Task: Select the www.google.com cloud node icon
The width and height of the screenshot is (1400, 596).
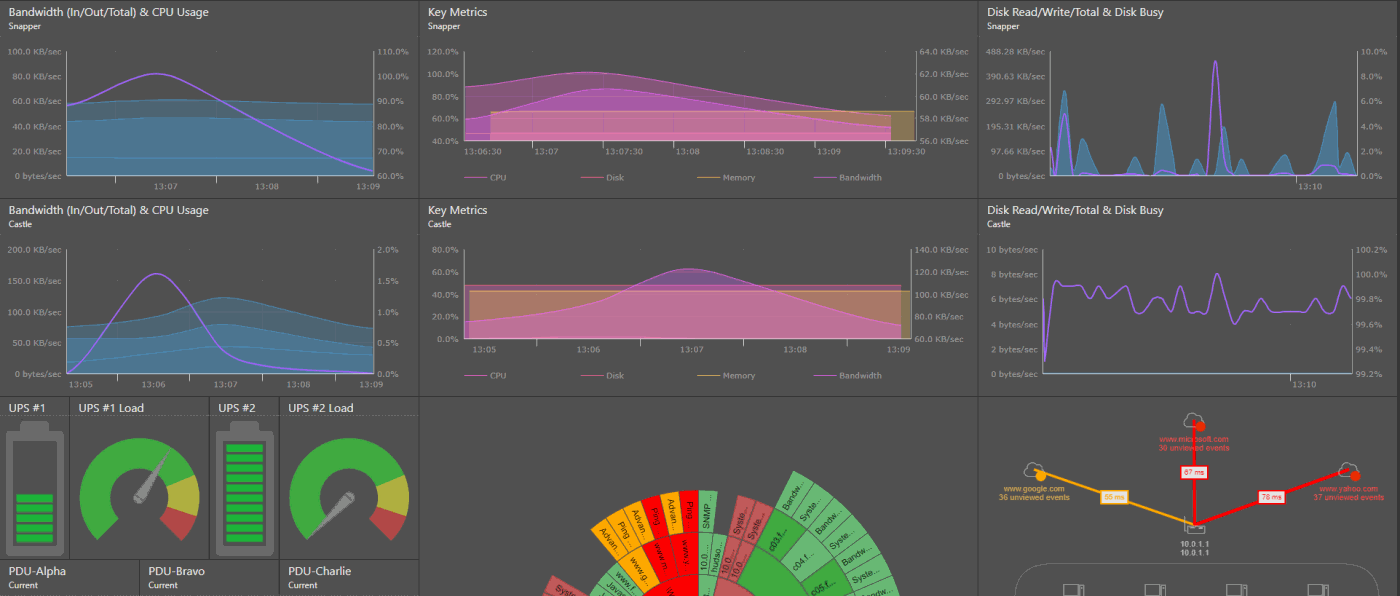Action: (1034, 471)
